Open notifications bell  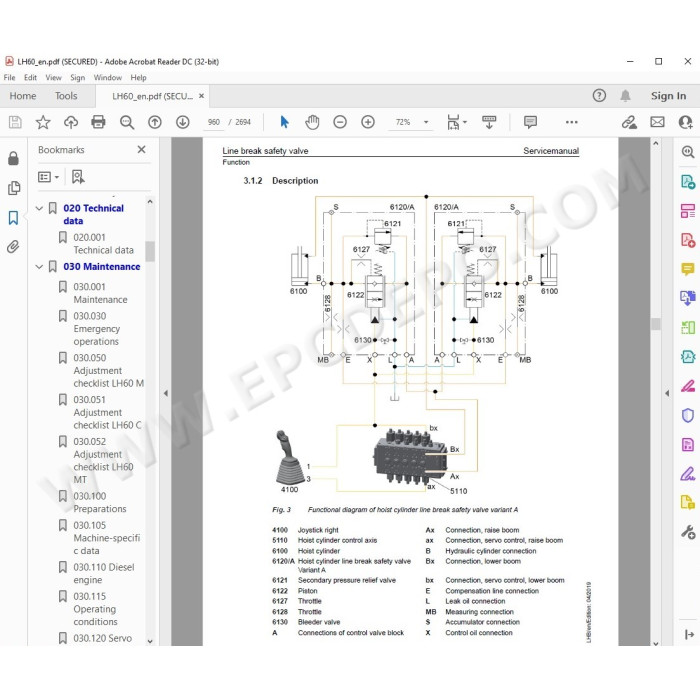pyautogui.click(x=625, y=96)
